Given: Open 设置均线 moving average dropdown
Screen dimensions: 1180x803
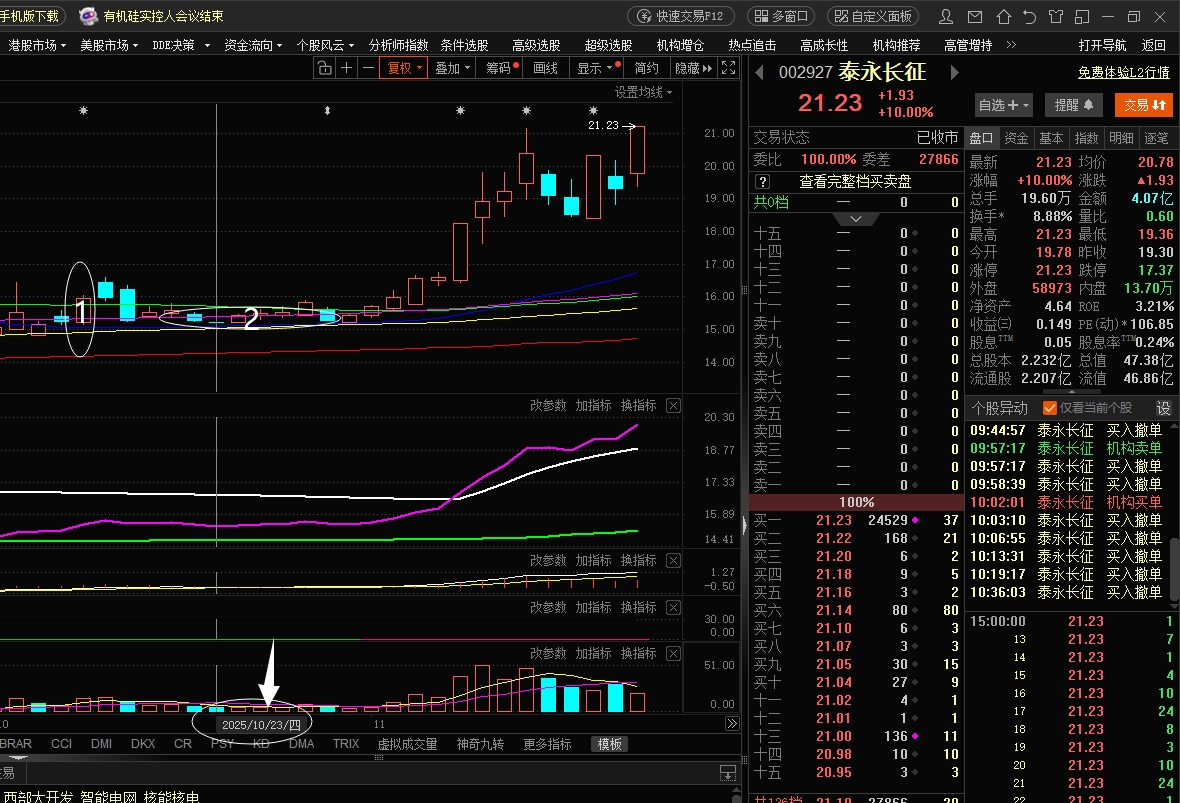Looking at the screenshot, I should tap(643, 92).
